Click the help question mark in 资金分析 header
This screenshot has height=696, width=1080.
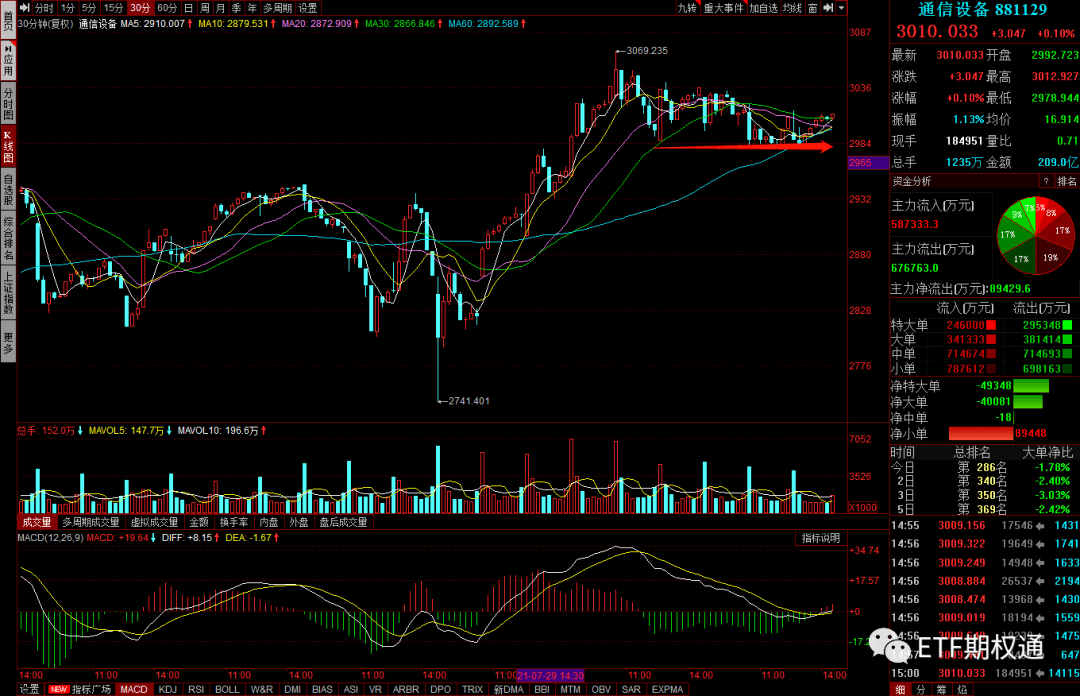tap(1045, 181)
